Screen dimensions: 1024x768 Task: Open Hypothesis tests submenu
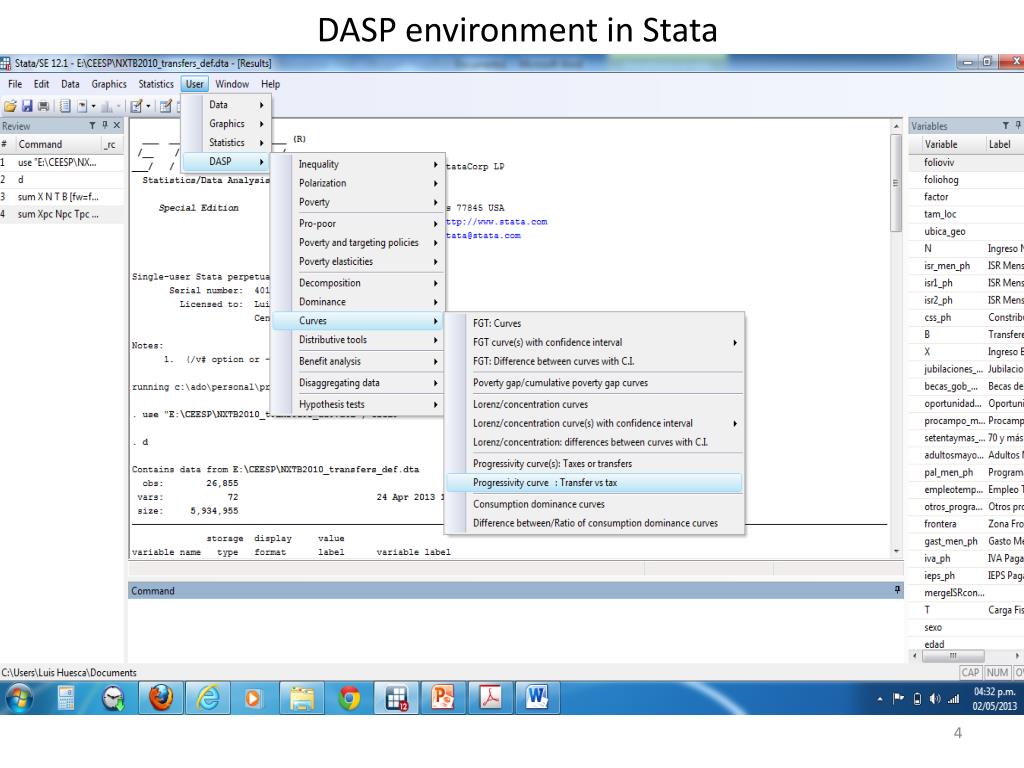(358, 404)
